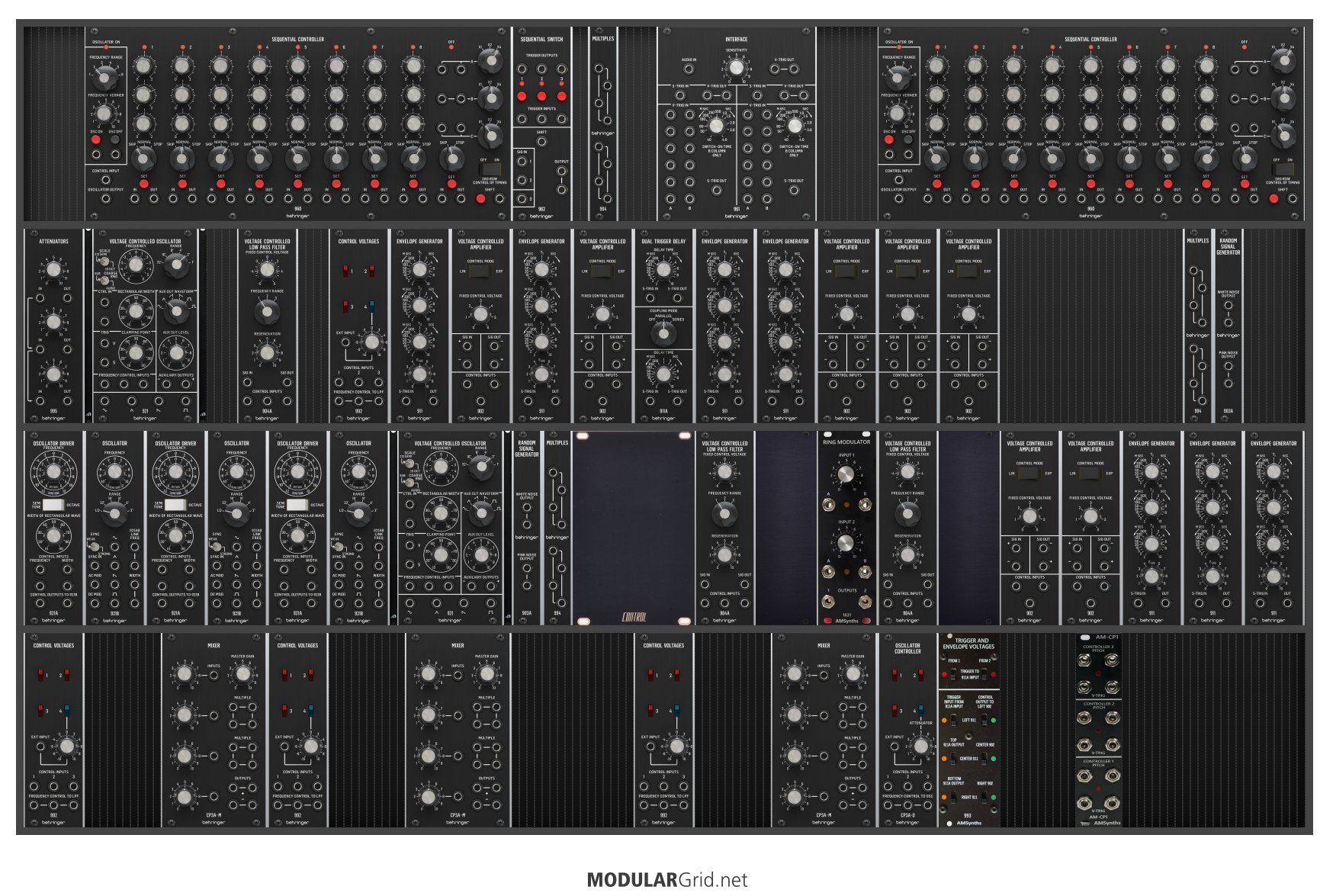Click the CONTROL logo on blank panel
Screen dimensions: 1336x896
634,617
